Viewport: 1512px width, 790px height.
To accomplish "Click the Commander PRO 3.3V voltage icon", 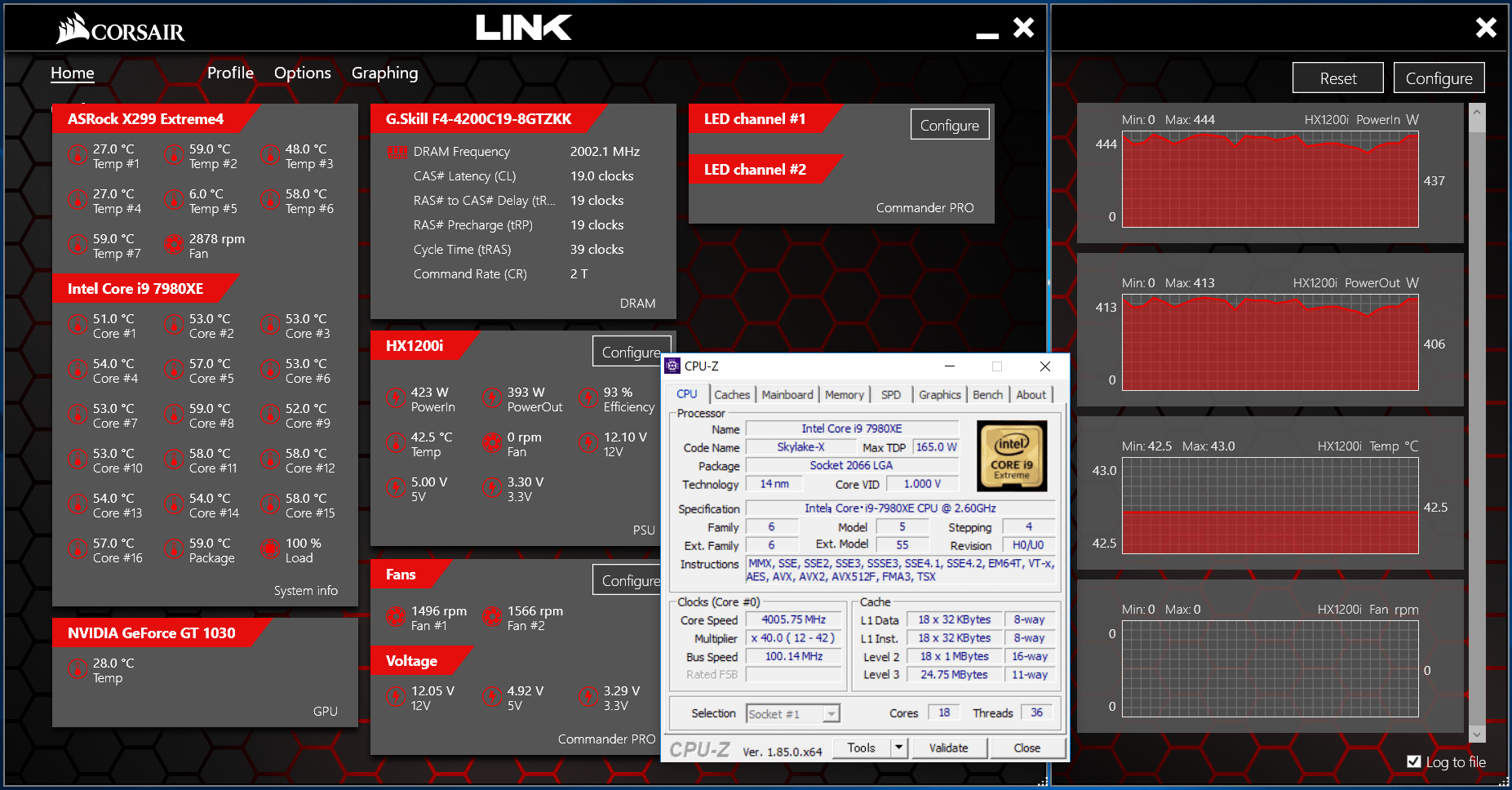I will 588,697.
